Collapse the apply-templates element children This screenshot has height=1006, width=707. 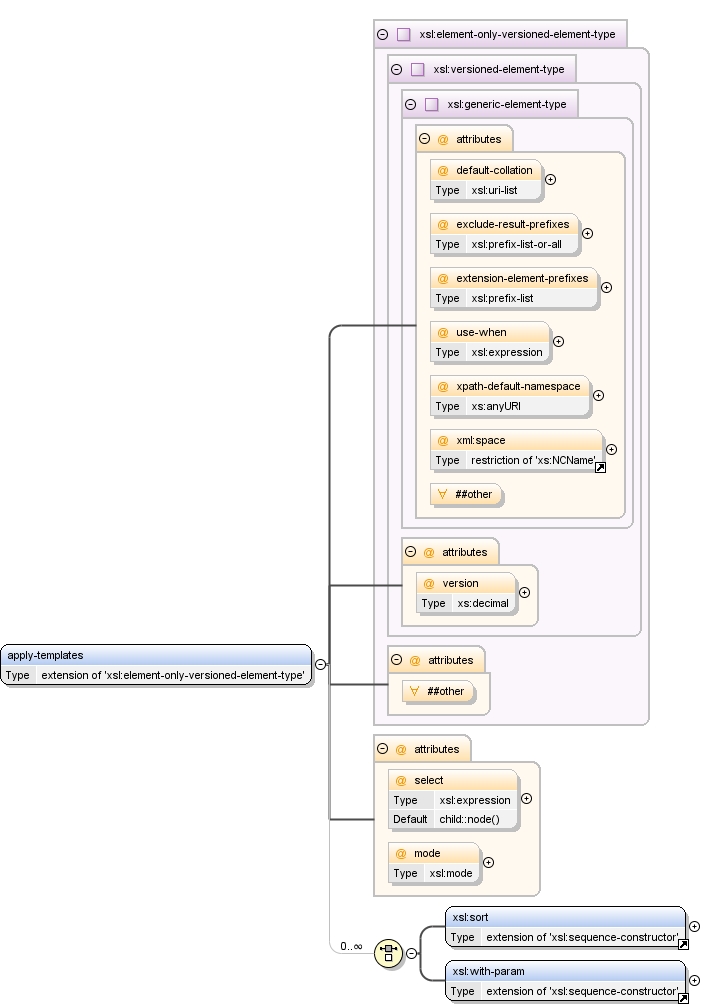(320, 664)
